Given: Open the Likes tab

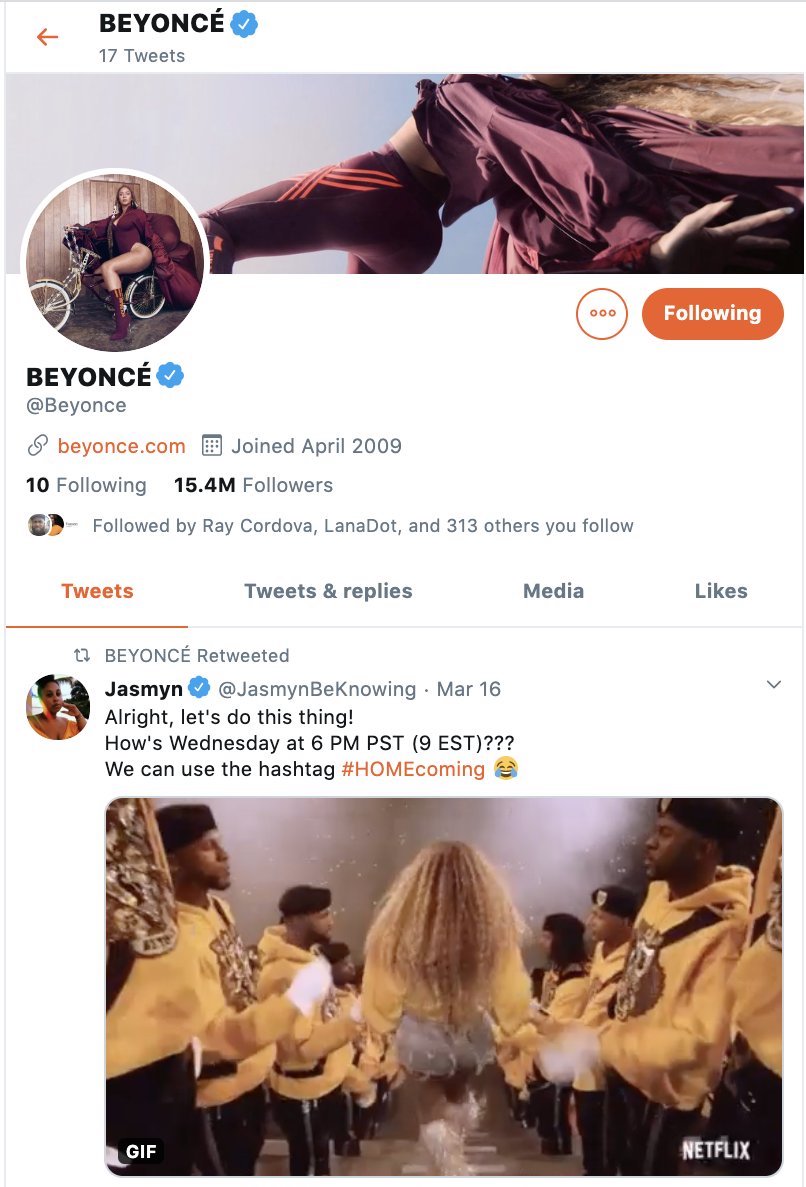Looking at the screenshot, I should click(x=721, y=591).
